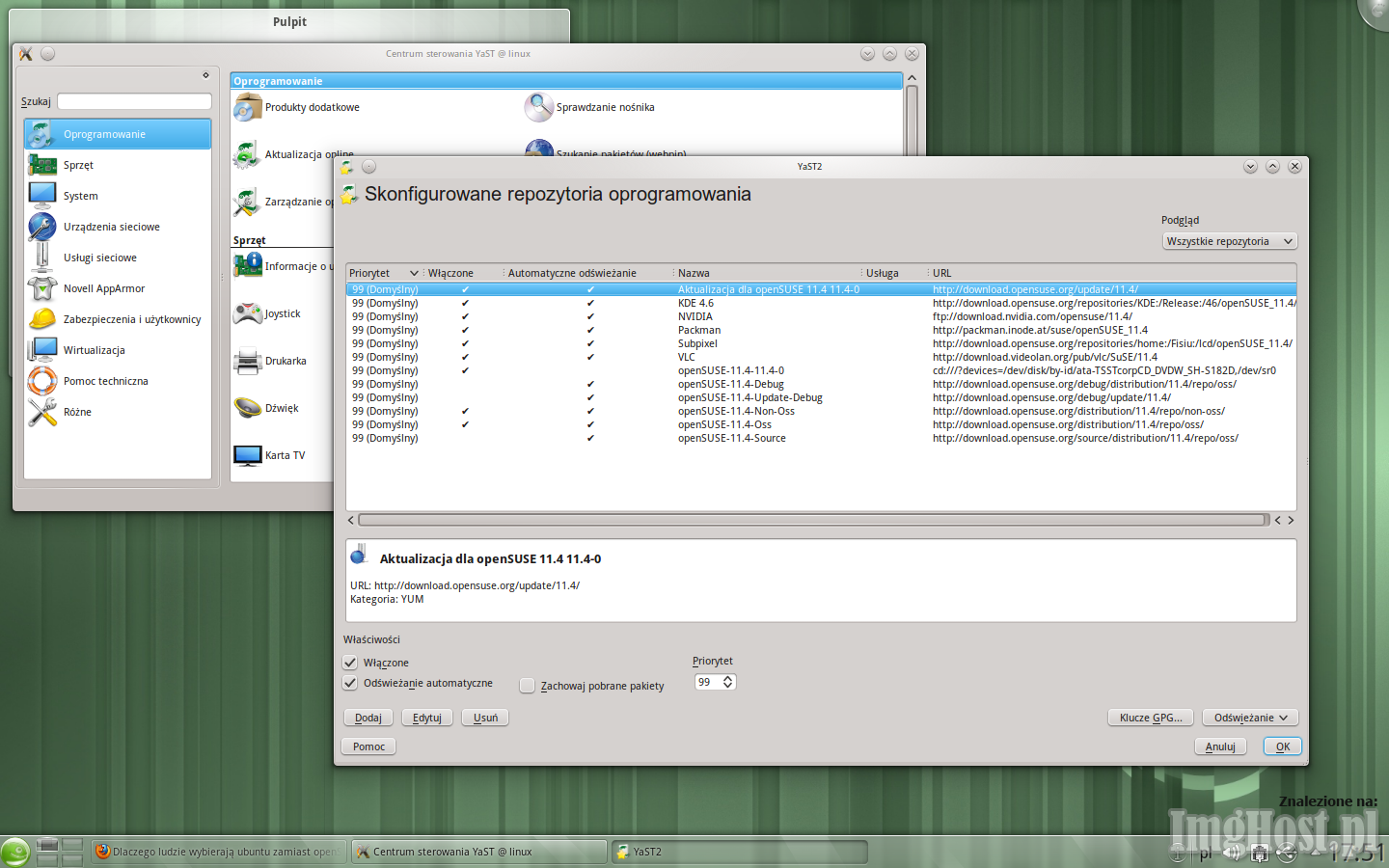The height and width of the screenshot is (868, 1389).
Task: Select openSUSE-11.4-Update-Debug repository row
Action: click(x=821, y=397)
